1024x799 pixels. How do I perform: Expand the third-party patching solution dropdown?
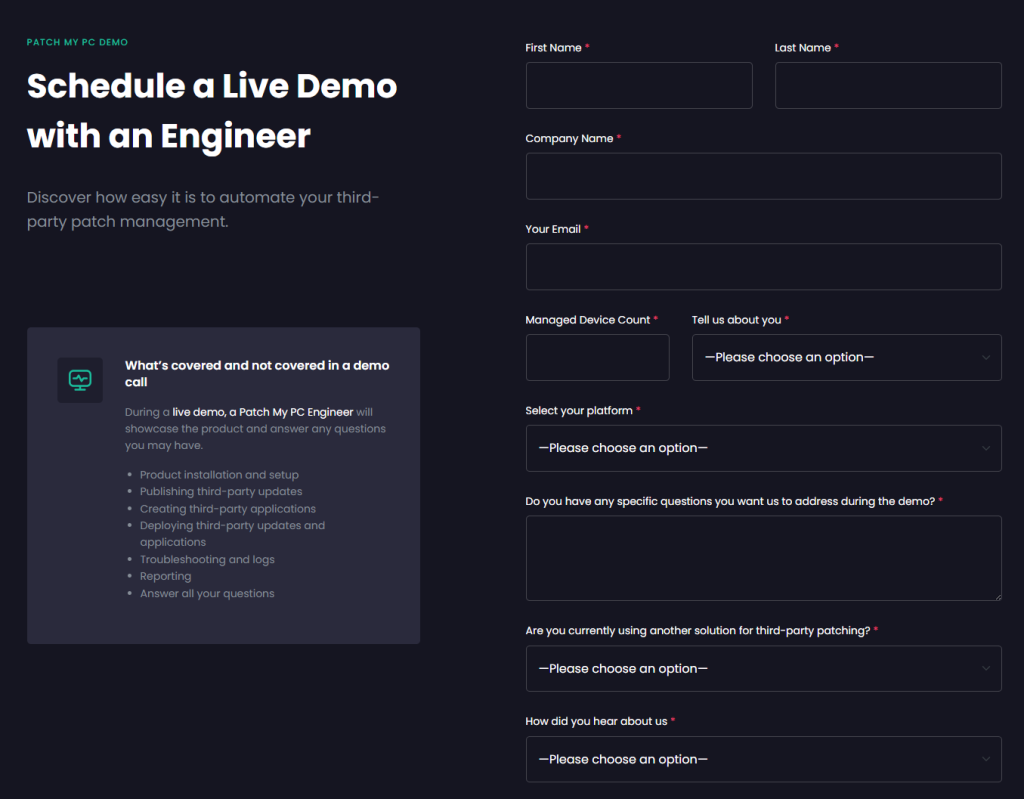point(763,668)
